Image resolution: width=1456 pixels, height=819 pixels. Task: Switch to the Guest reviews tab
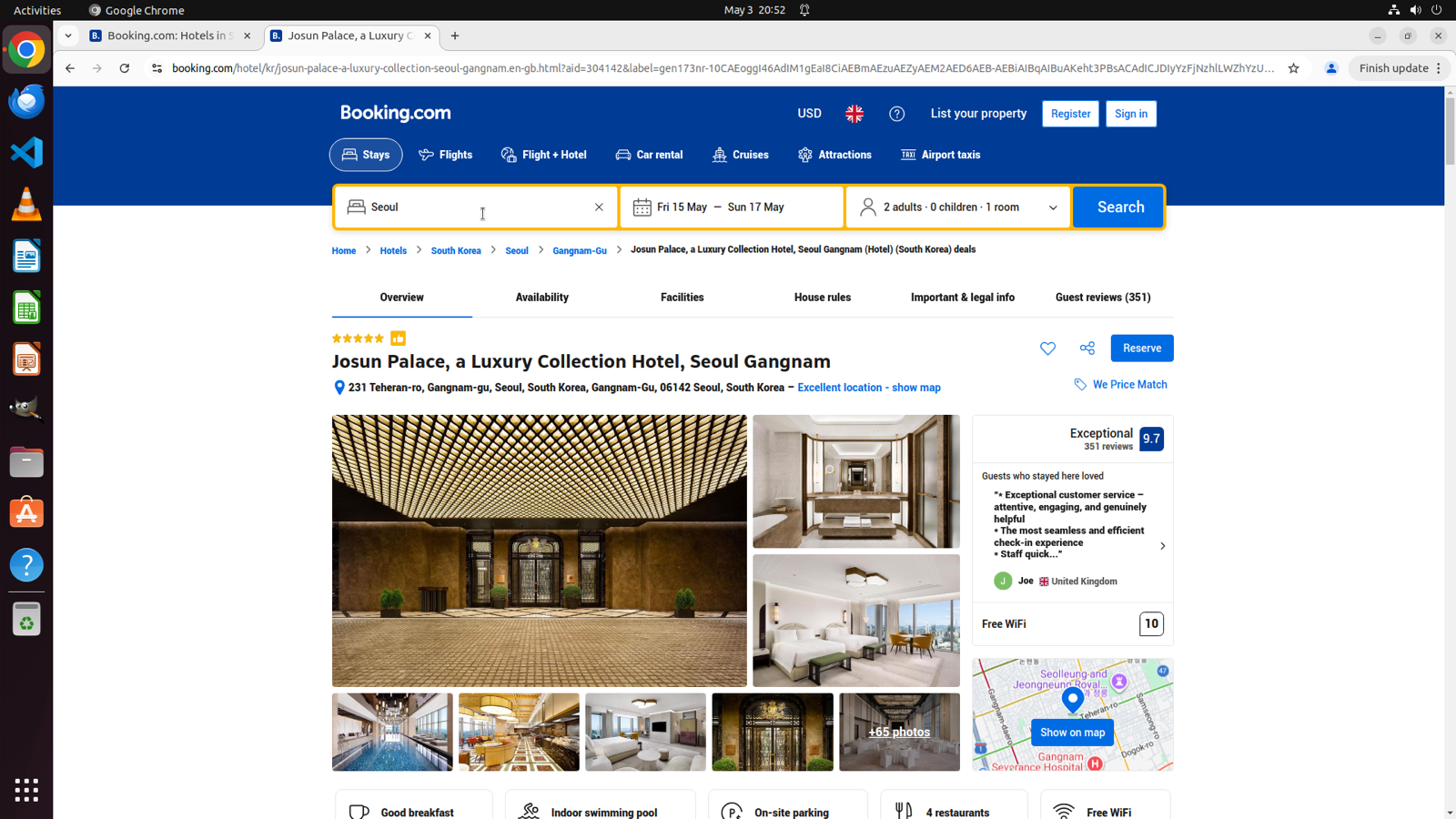(x=1103, y=298)
